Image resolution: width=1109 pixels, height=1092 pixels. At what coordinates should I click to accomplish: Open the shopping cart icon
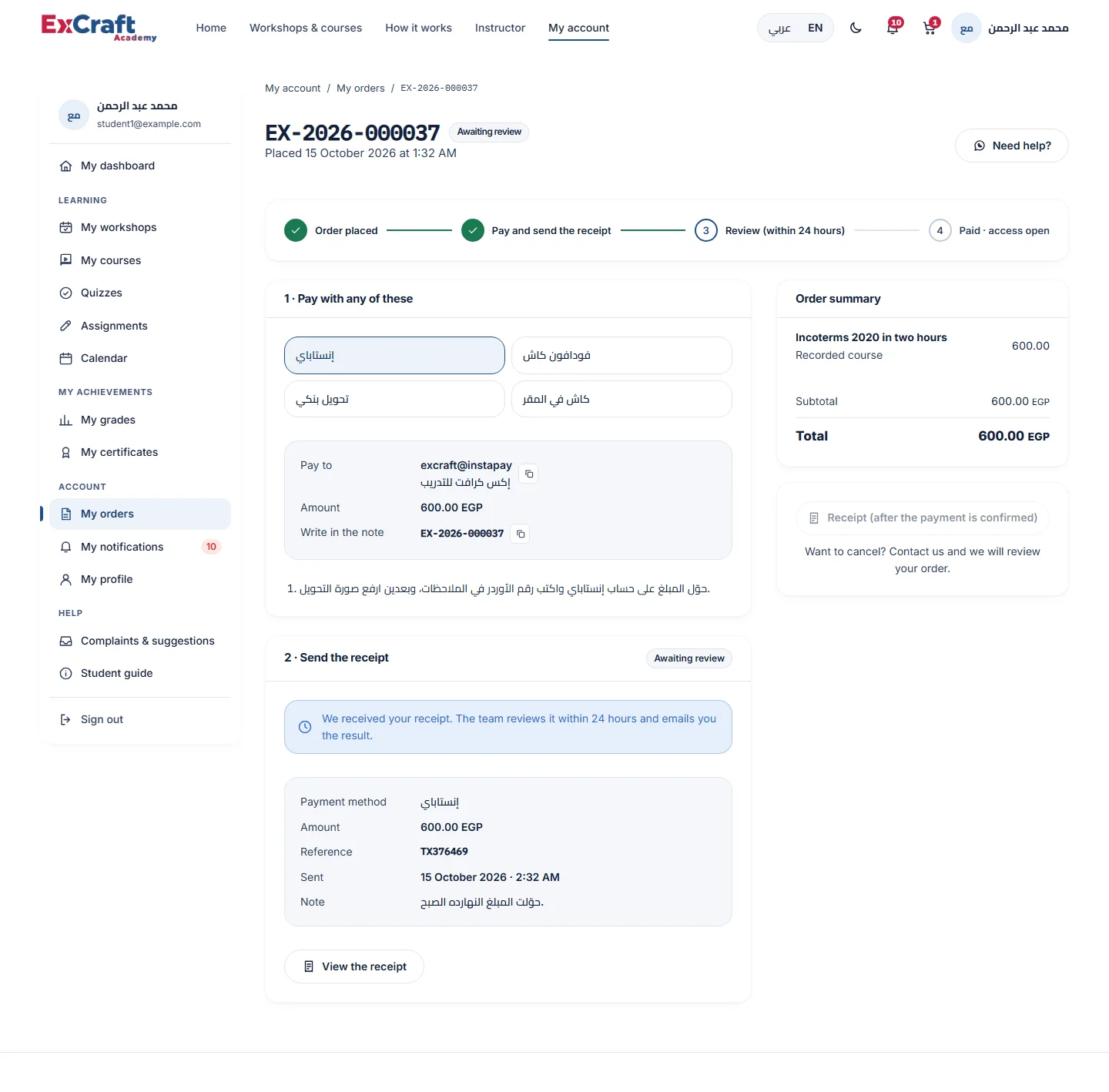click(x=930, y=28)
